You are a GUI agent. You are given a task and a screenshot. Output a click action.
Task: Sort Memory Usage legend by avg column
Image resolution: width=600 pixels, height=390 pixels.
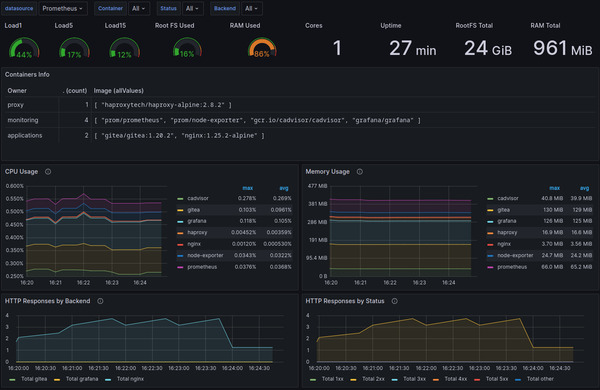tap(584, 188)
